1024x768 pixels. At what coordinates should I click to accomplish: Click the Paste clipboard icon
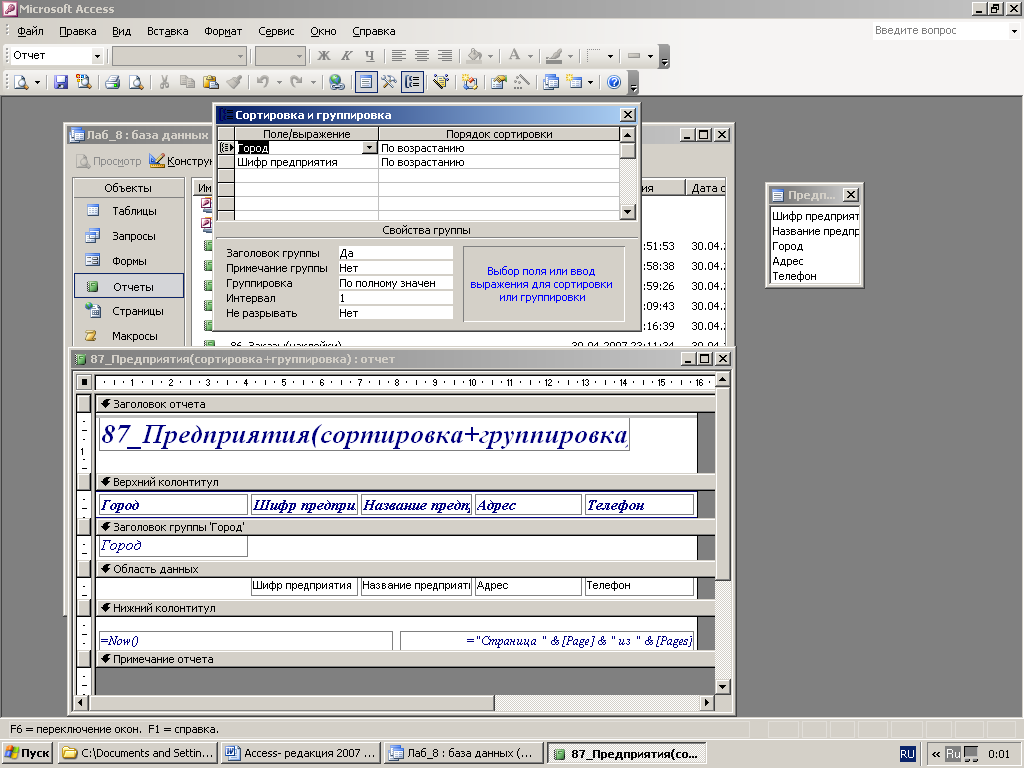210,82
